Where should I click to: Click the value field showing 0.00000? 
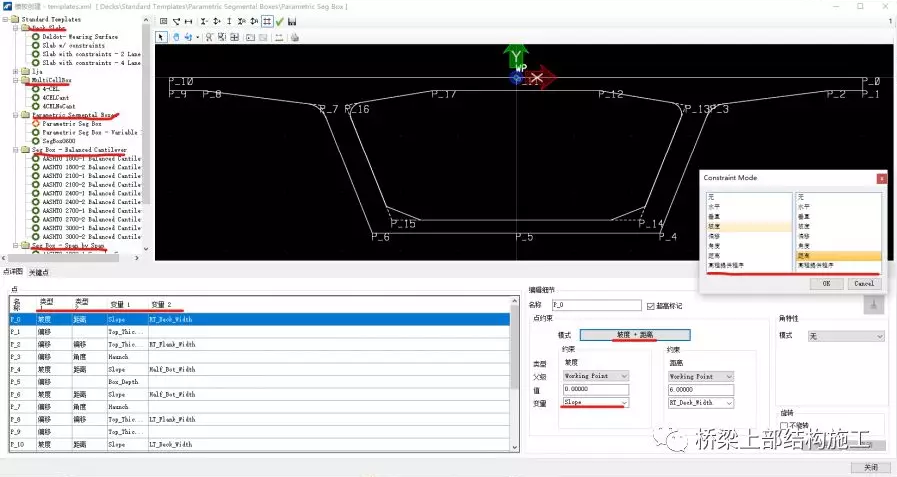point(596,389)
